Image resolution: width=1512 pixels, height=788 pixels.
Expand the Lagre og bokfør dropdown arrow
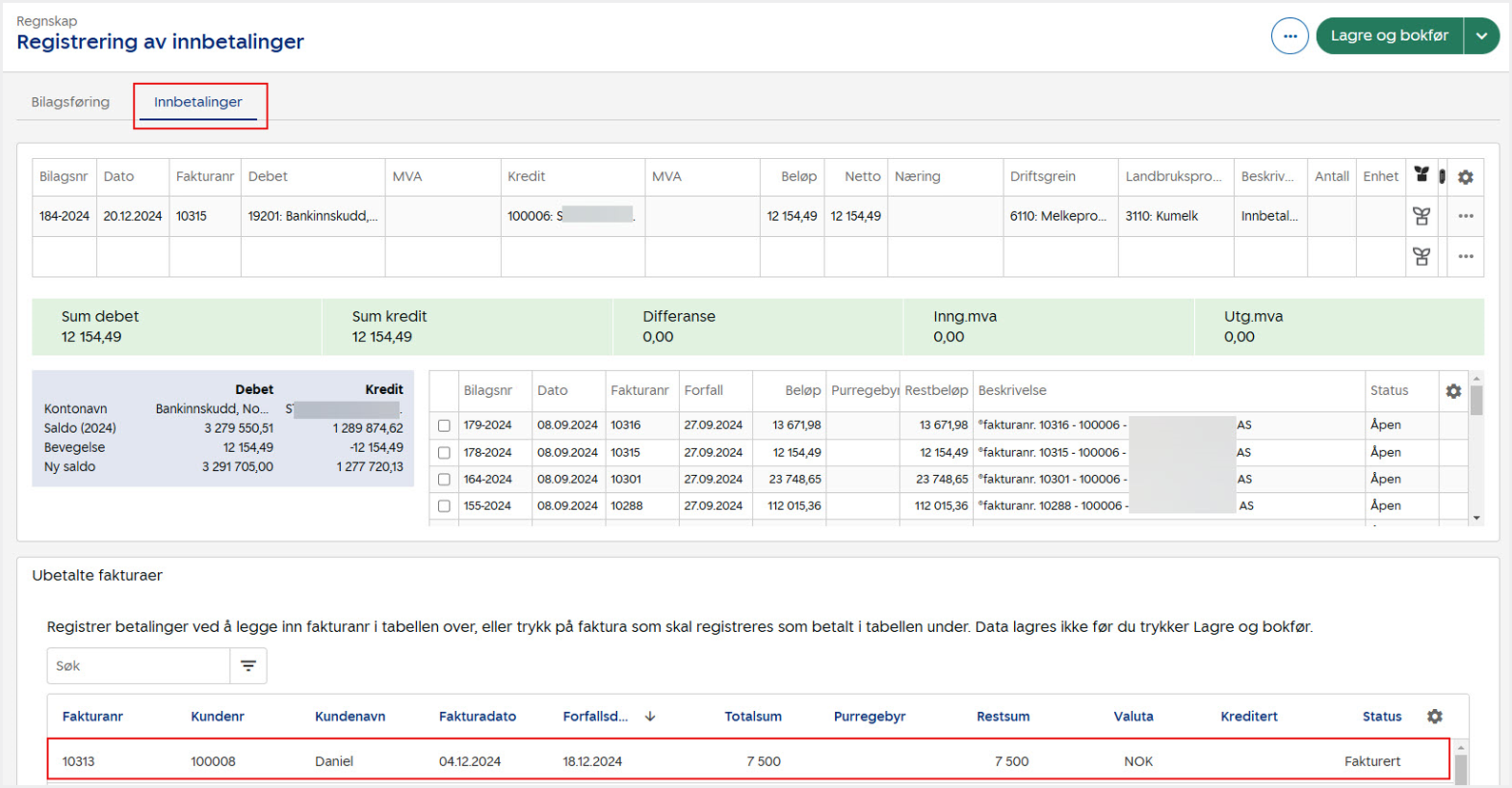point(1482,36)
